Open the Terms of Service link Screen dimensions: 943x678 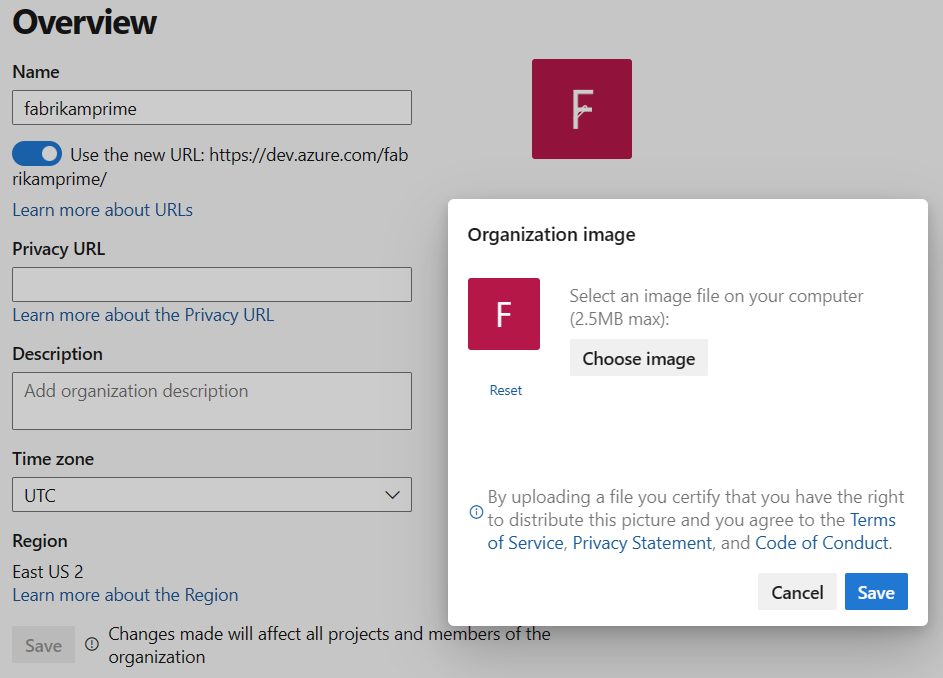(x=872, y=520)
